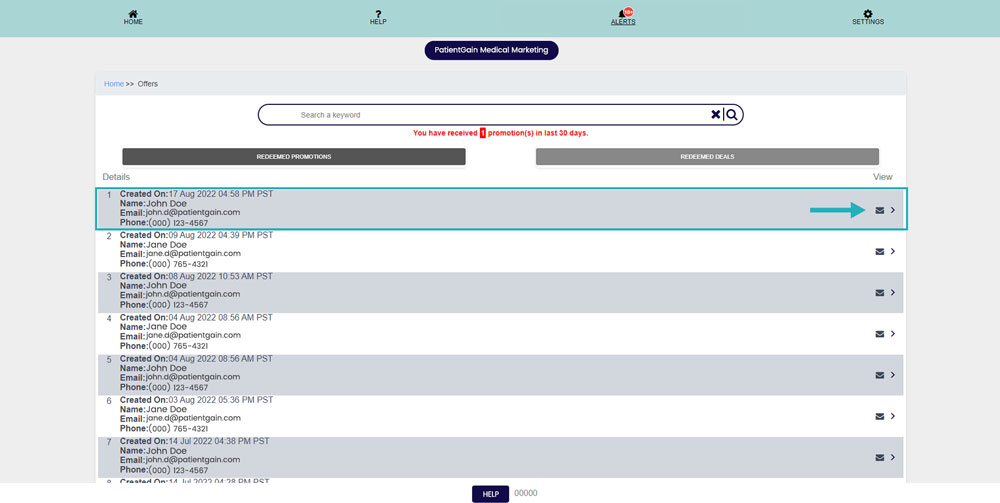This screenshot has height=503, width=1000.
Task: Expand row 3 with right chevron
Action: point(893,293)
